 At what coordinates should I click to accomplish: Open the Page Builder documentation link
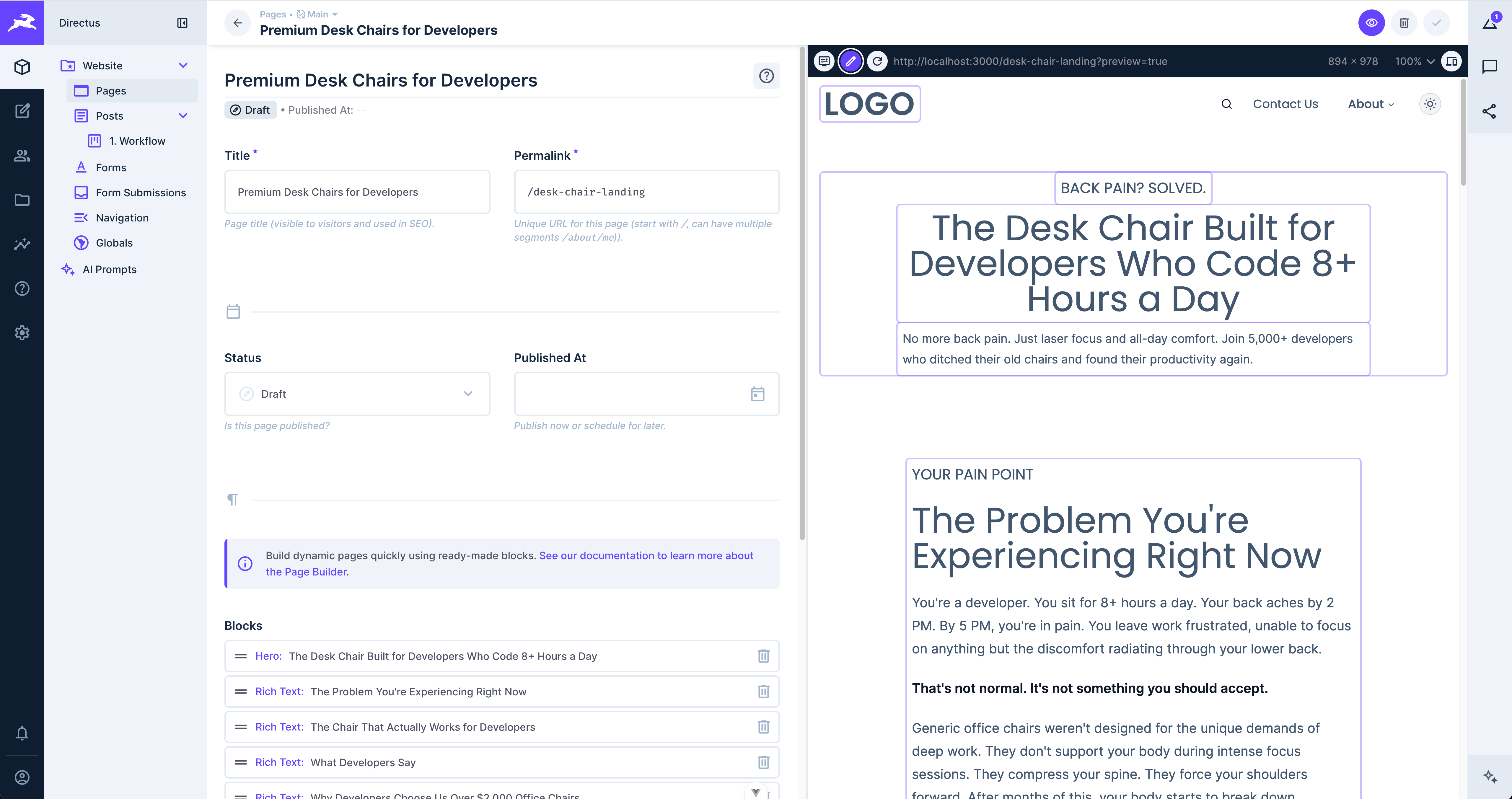coord(646,555)
